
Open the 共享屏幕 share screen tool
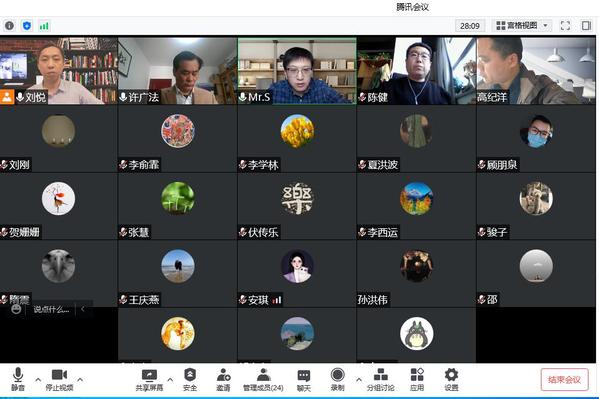point(149,380)
